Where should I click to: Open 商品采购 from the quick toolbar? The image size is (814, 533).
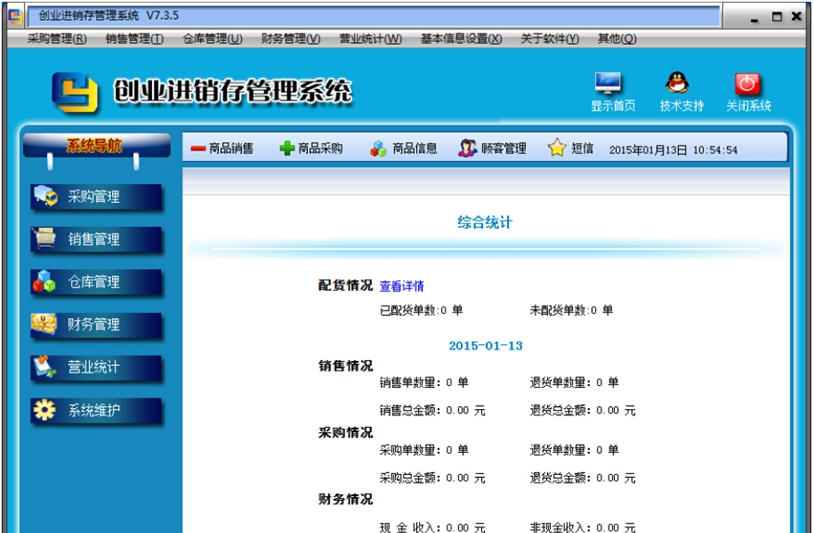311,148
